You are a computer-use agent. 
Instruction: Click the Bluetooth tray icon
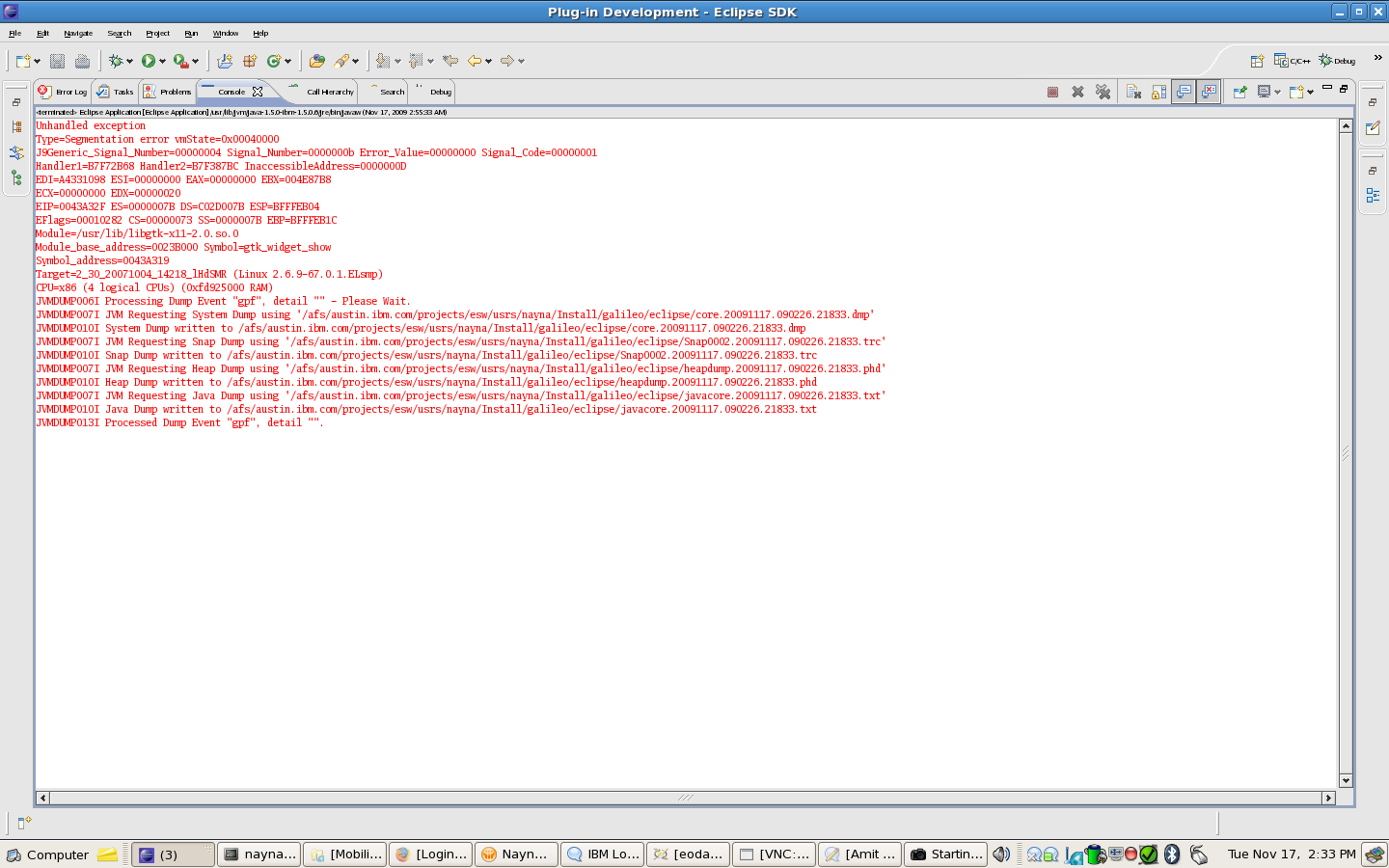(1172, 854)
